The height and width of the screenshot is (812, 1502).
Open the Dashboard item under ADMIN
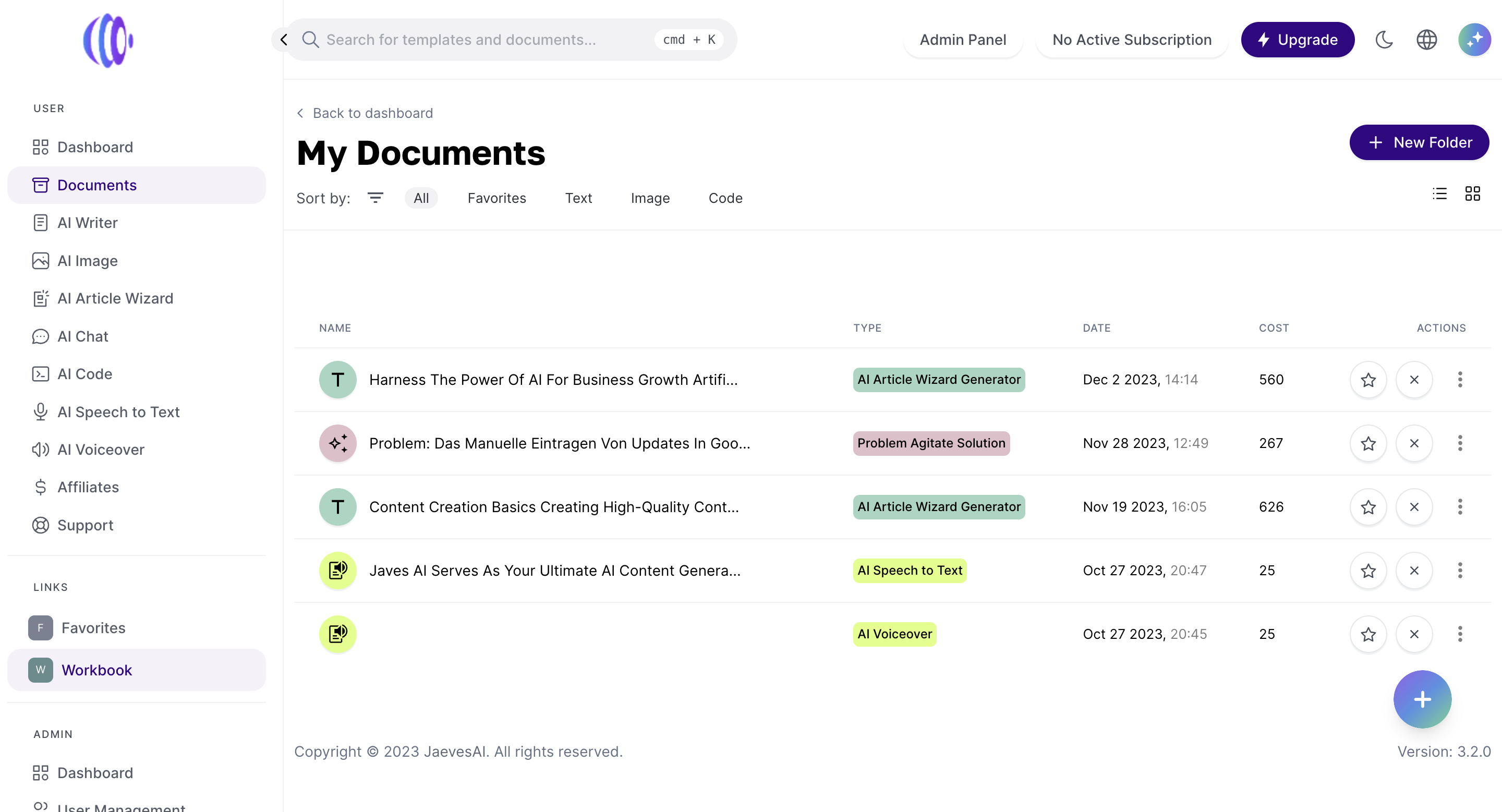[x=137, y=773]
